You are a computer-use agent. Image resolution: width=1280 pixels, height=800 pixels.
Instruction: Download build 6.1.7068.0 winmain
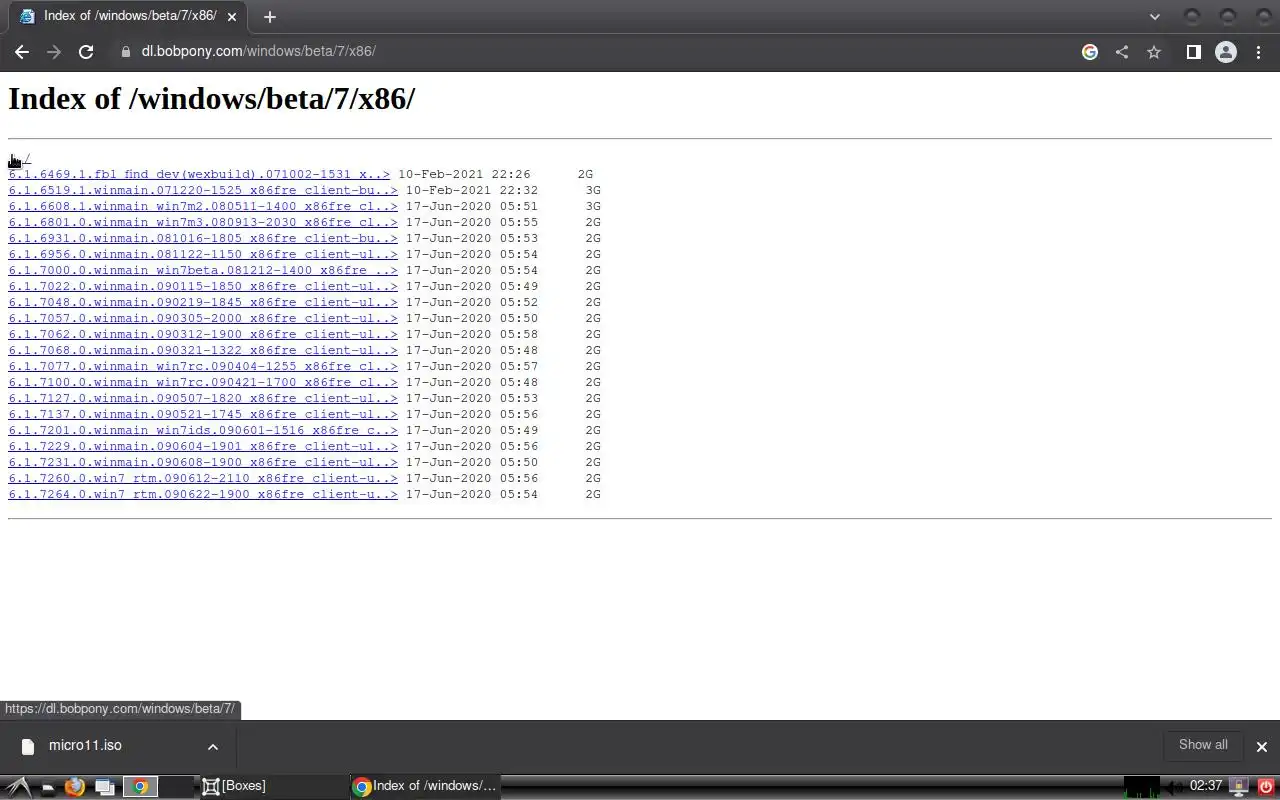point(203,350)
